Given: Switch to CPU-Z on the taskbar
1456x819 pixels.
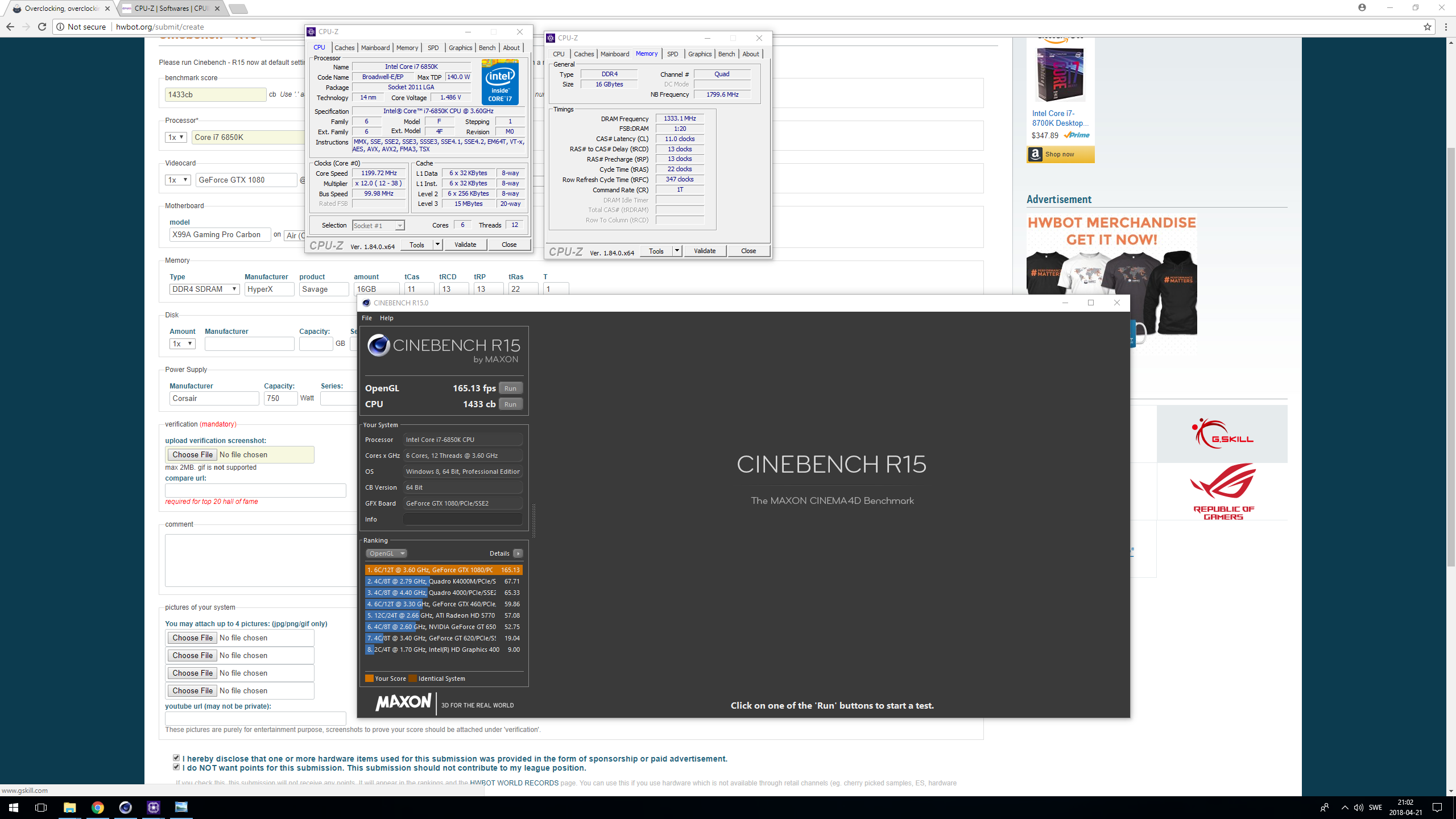Looking at the screenshot, I should [x=153, y=808].
